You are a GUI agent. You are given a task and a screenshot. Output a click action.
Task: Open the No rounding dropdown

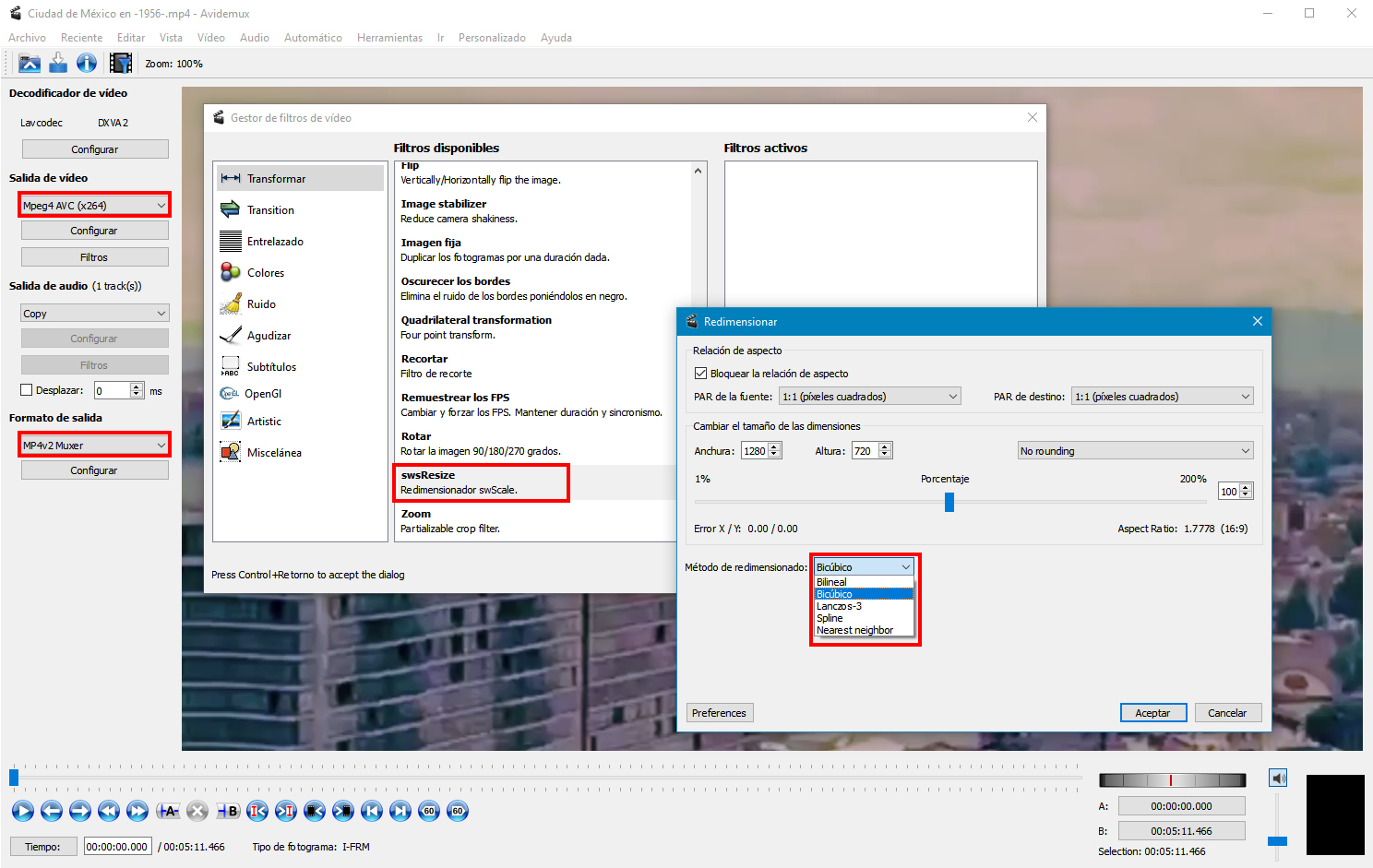pyautogui.click(x=1135, y=451)
